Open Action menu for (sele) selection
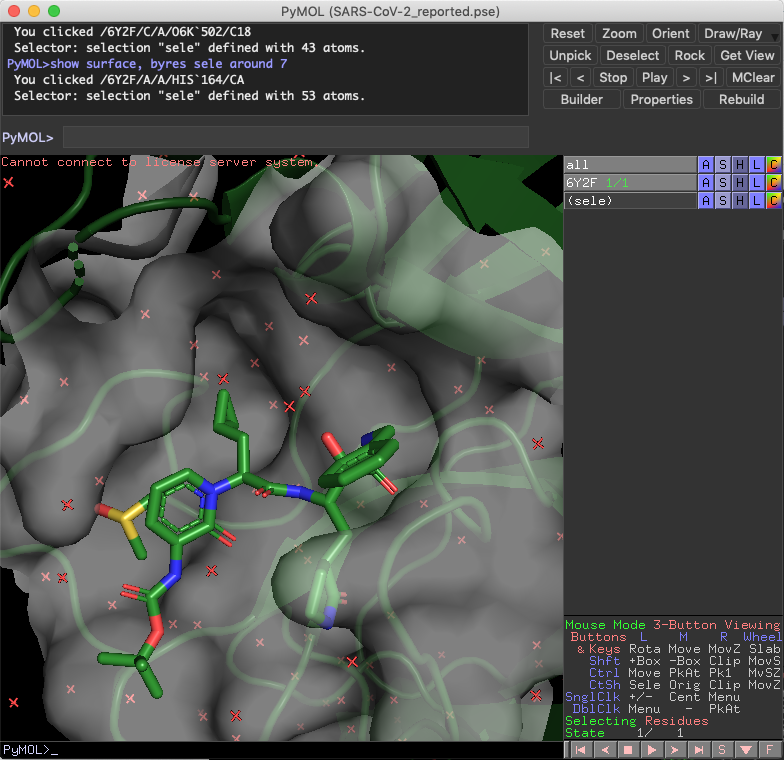784x760 pixels. pyautogui.click(x=706, y=200)
